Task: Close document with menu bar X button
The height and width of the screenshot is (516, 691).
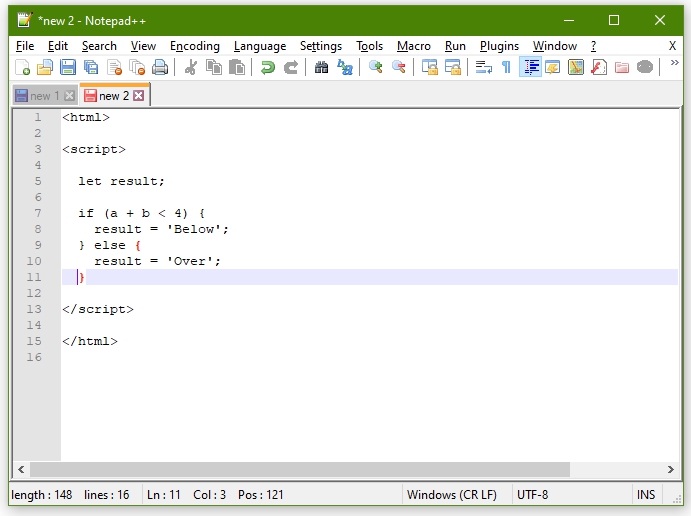Action: pos(672,46)
